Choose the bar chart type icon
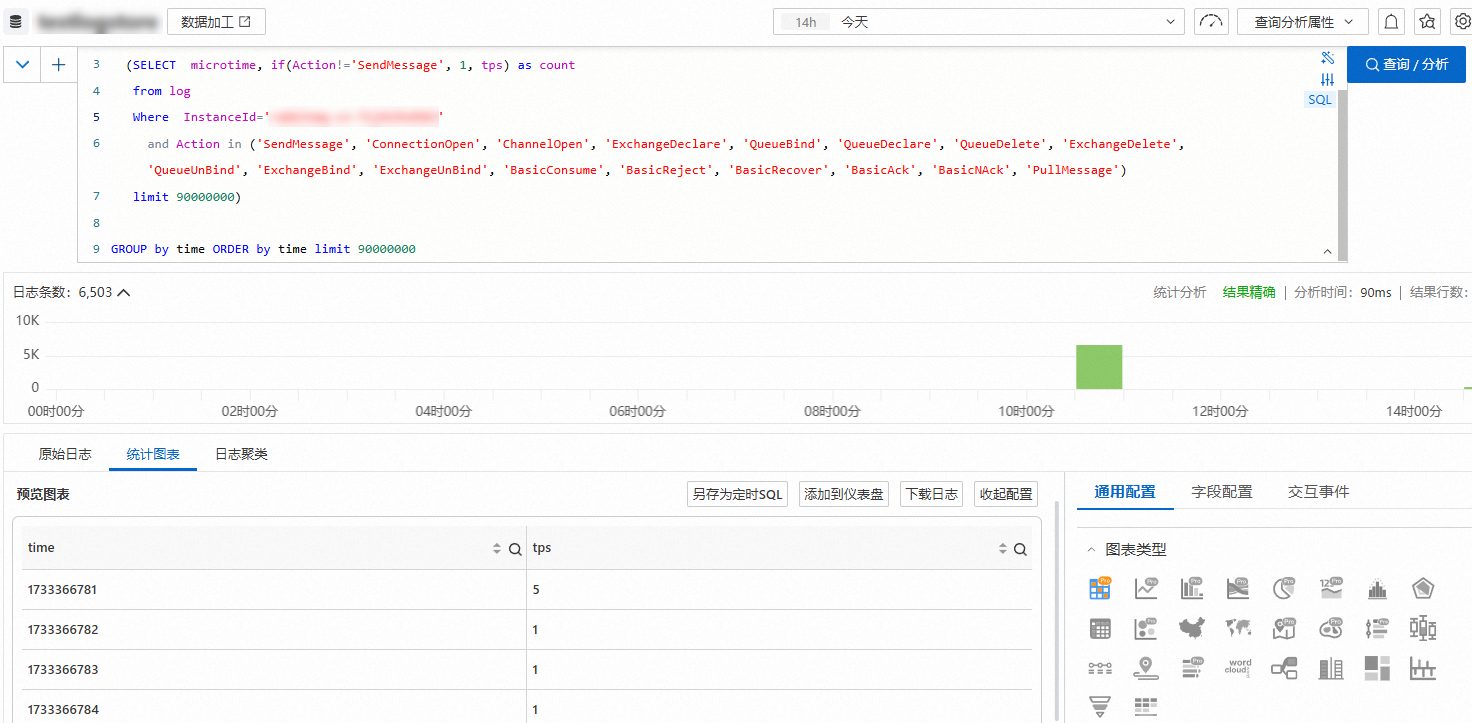 click(1192, 589)
